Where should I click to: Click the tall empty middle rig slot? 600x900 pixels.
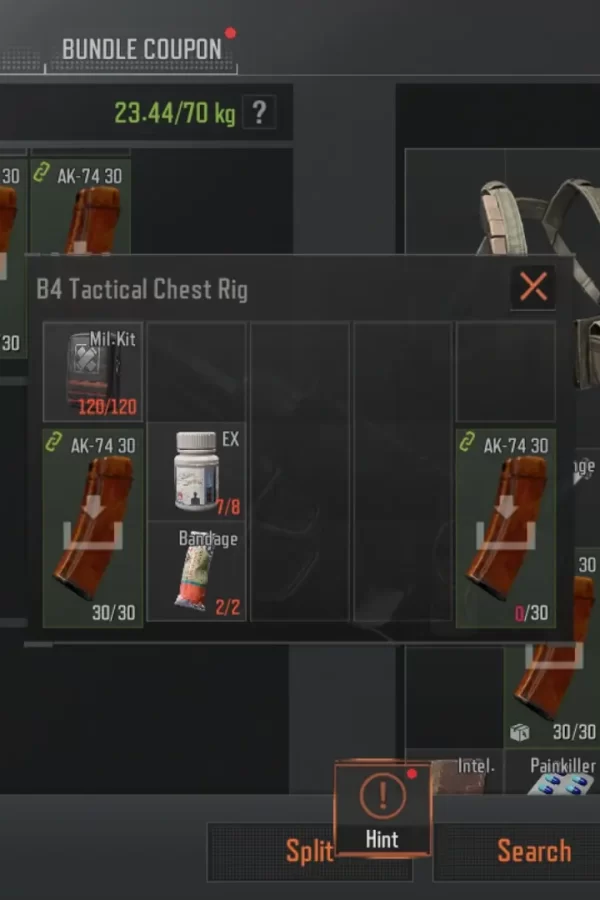[300, 471]
